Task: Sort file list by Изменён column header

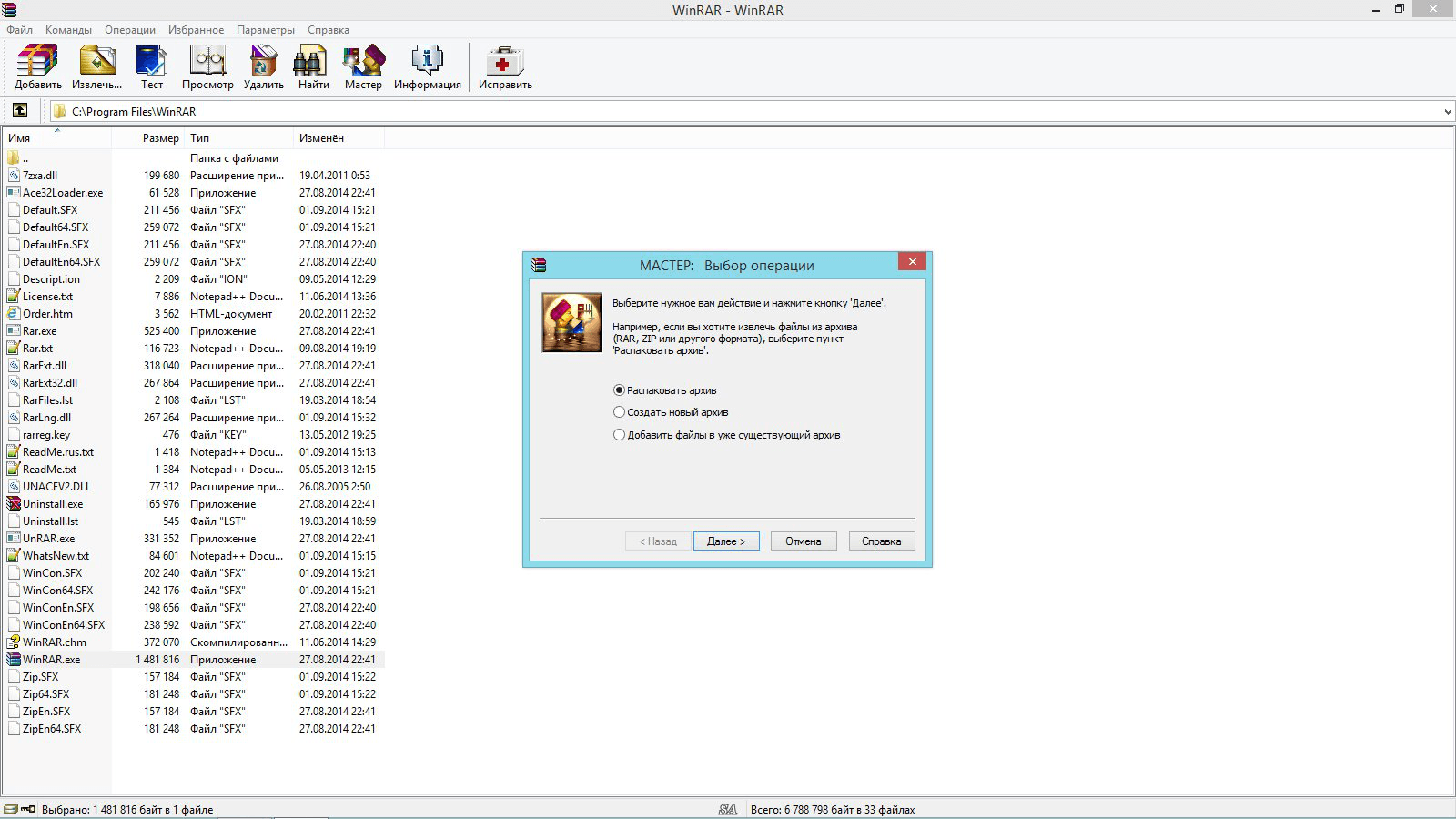Action: [339, 138]
